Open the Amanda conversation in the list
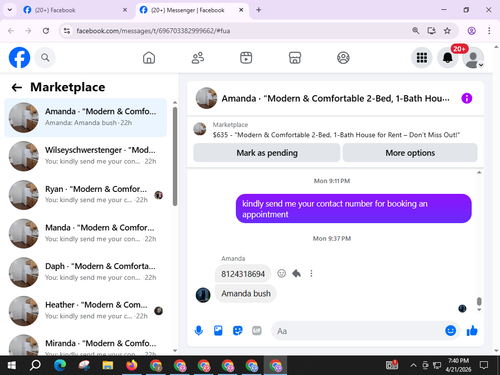The height and width of the screenshot is (375, 500). click(86, 117)
